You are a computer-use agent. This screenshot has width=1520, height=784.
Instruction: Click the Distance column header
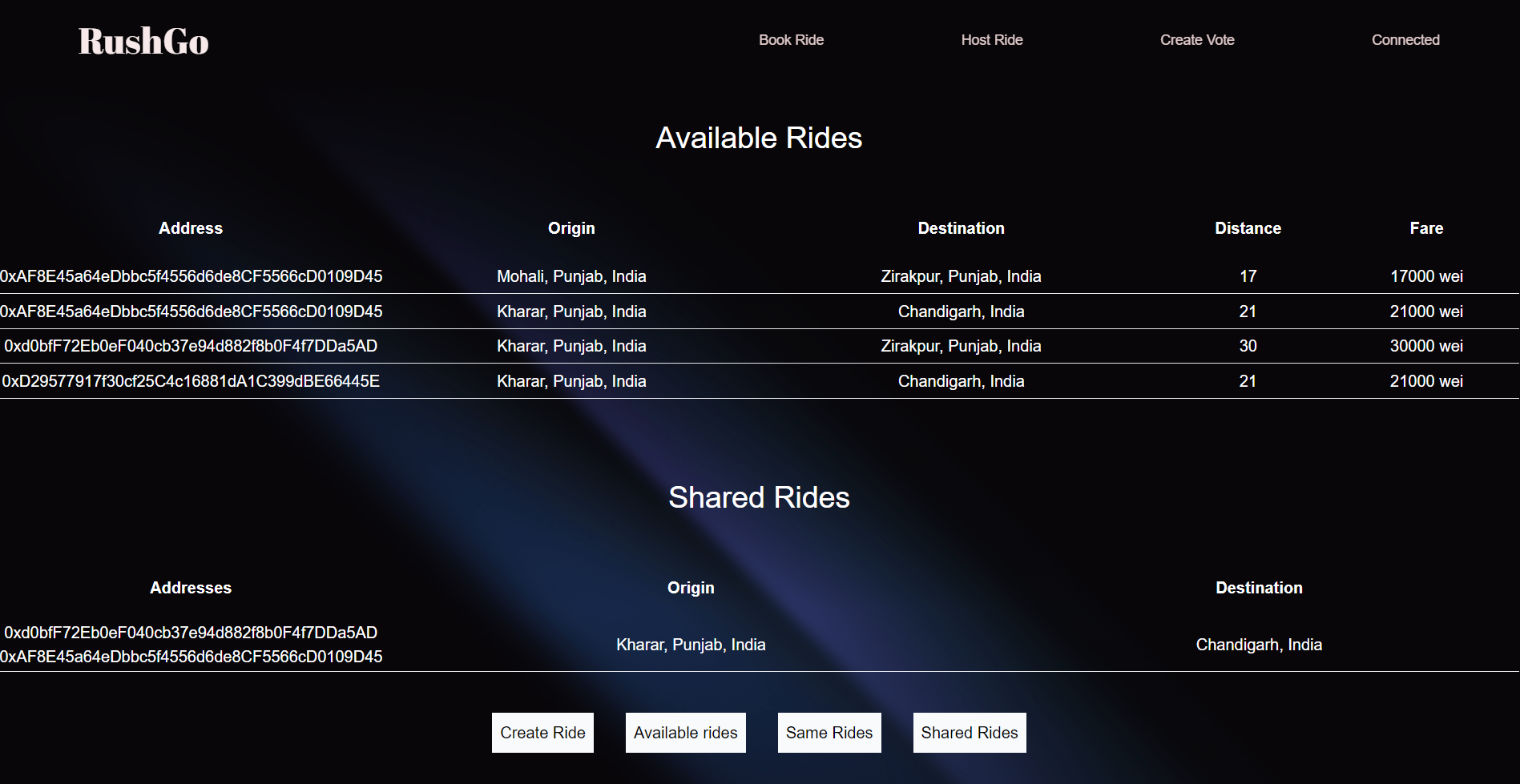1248,227
